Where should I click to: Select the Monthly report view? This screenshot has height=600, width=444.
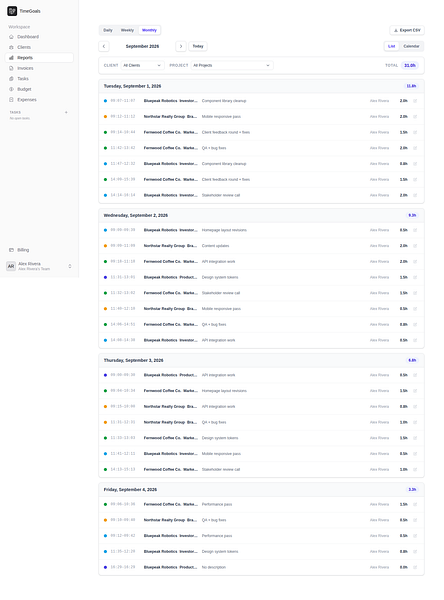coord(149,30)
